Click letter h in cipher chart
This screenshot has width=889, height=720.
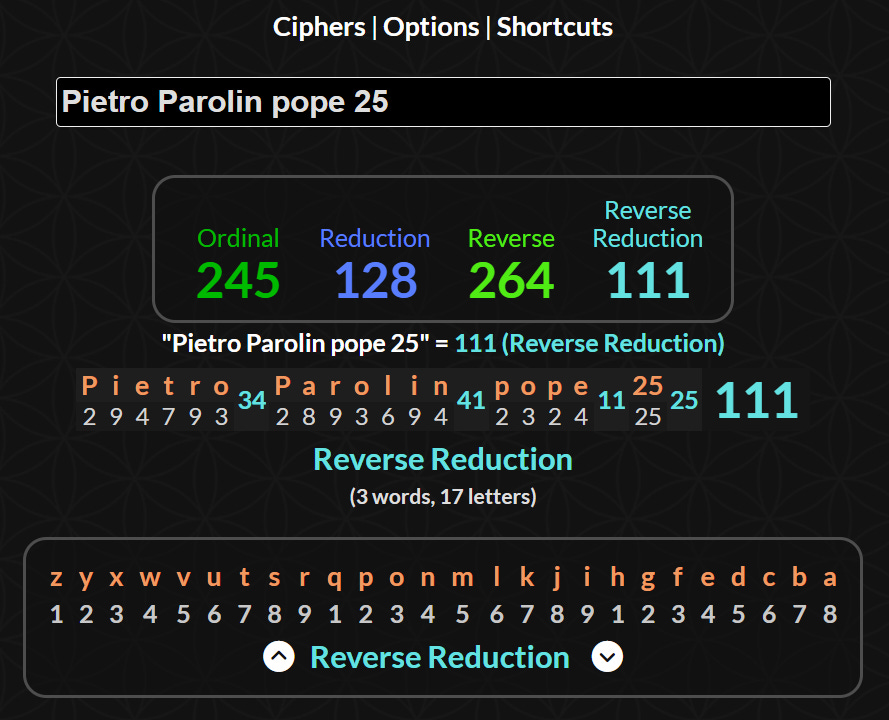pos(617,577)
